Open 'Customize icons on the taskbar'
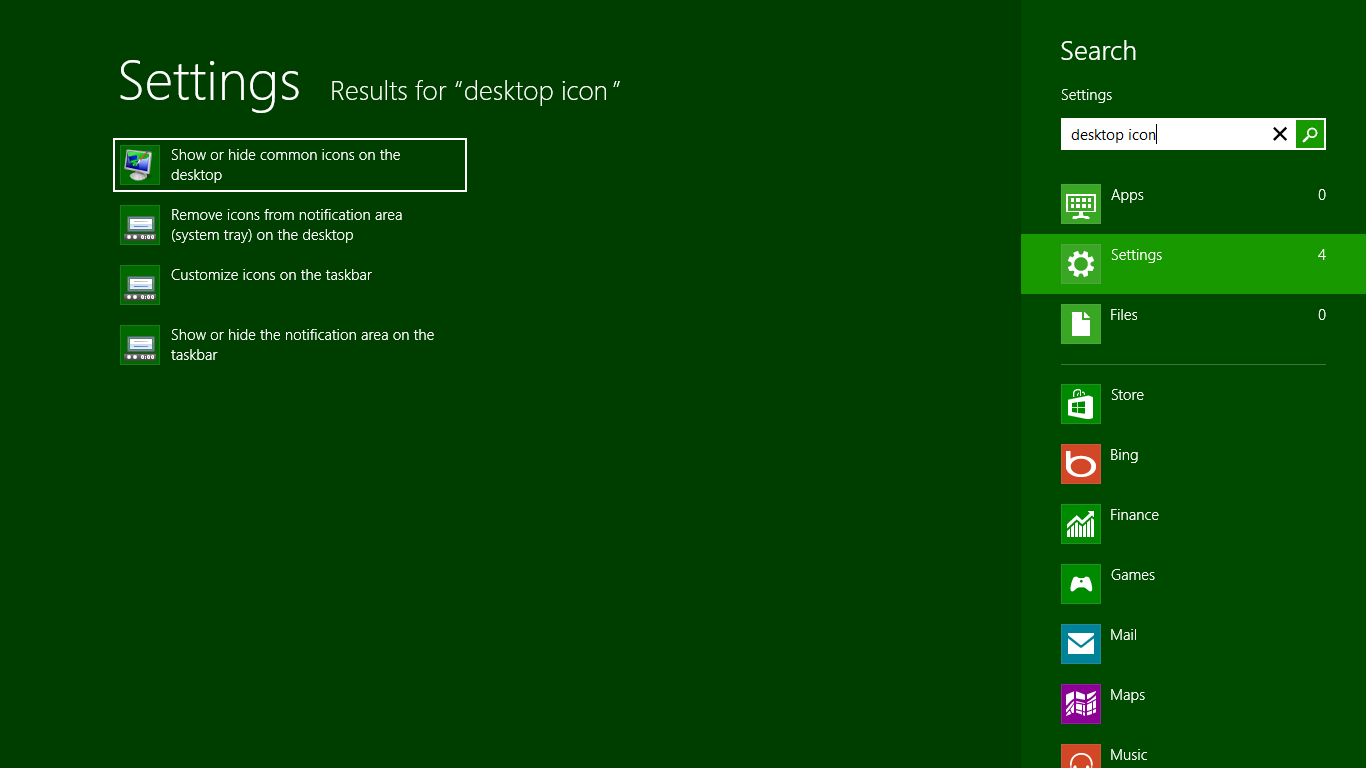 point(270,275)
